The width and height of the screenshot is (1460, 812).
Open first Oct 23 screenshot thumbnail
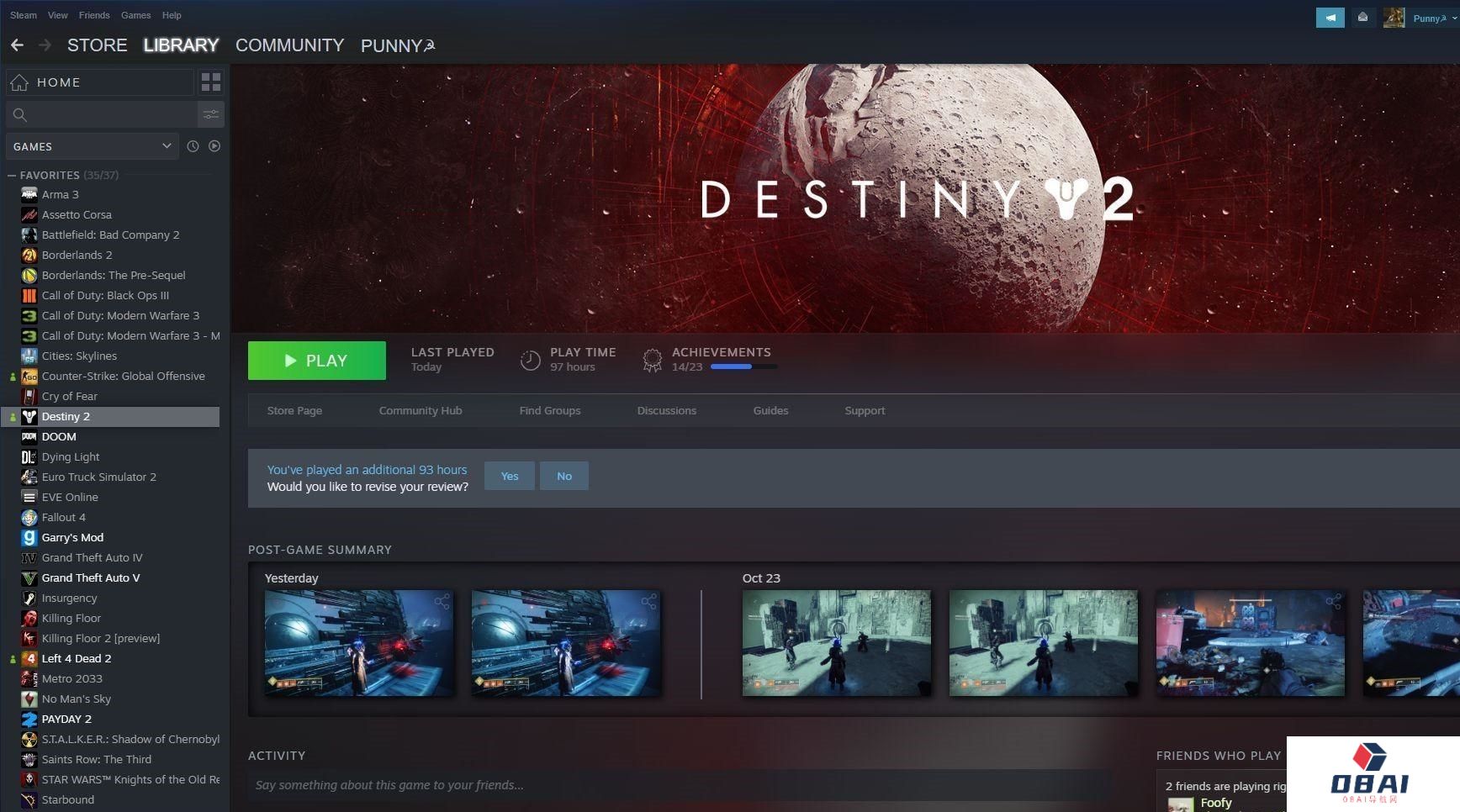(x=837, y=643)
